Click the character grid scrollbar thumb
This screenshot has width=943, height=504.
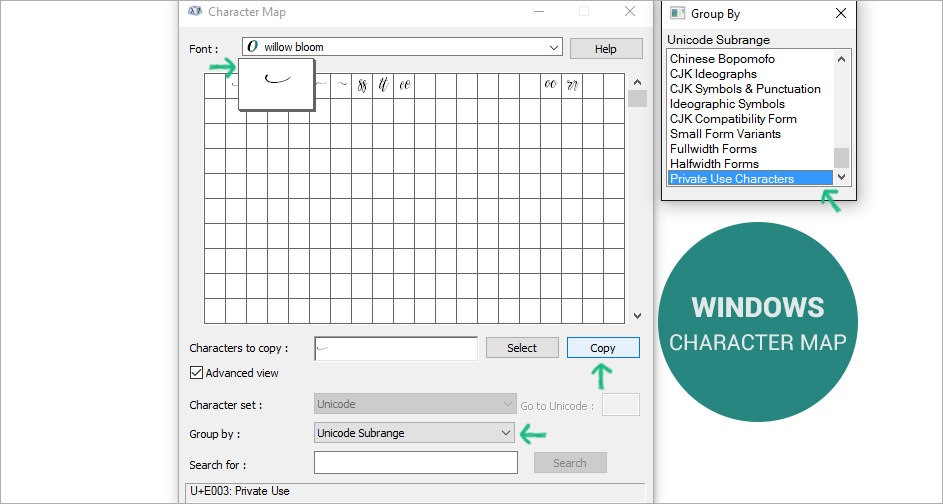(x=637, y=99)
